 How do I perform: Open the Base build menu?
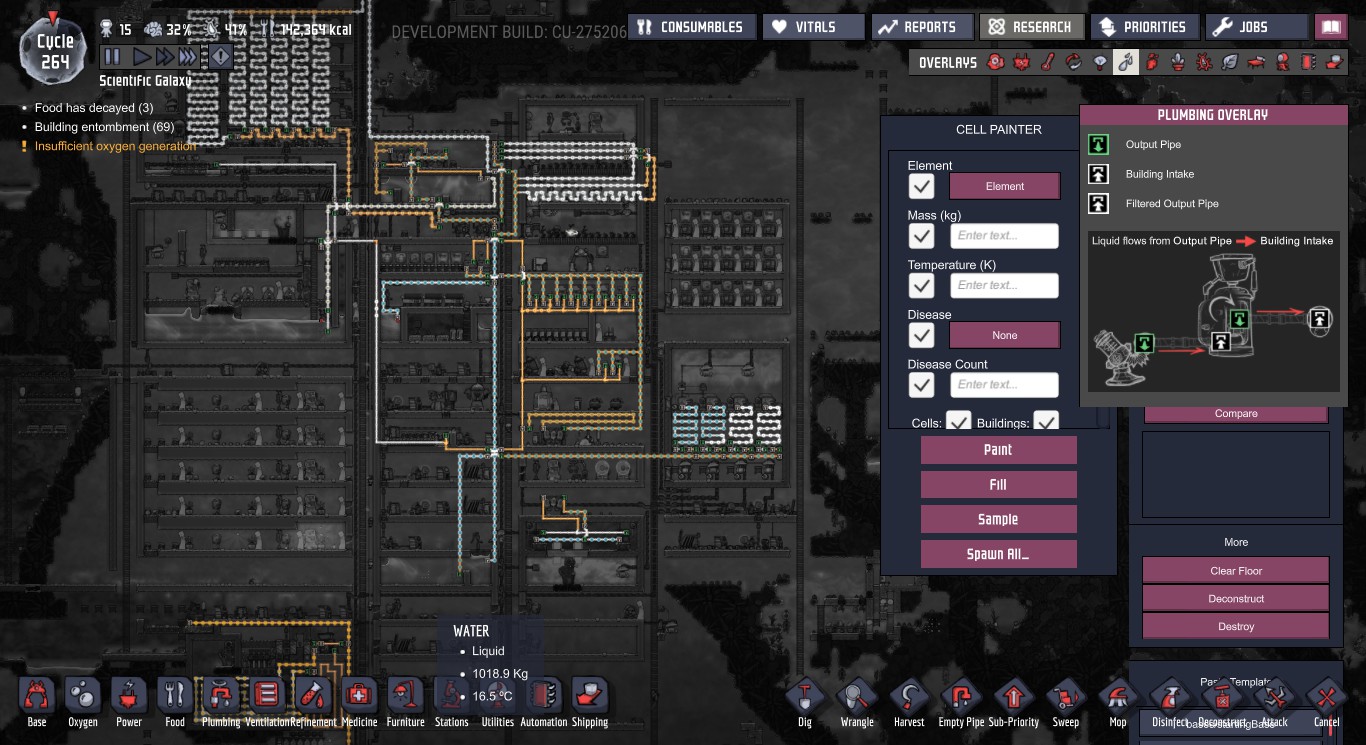[37, 702]
